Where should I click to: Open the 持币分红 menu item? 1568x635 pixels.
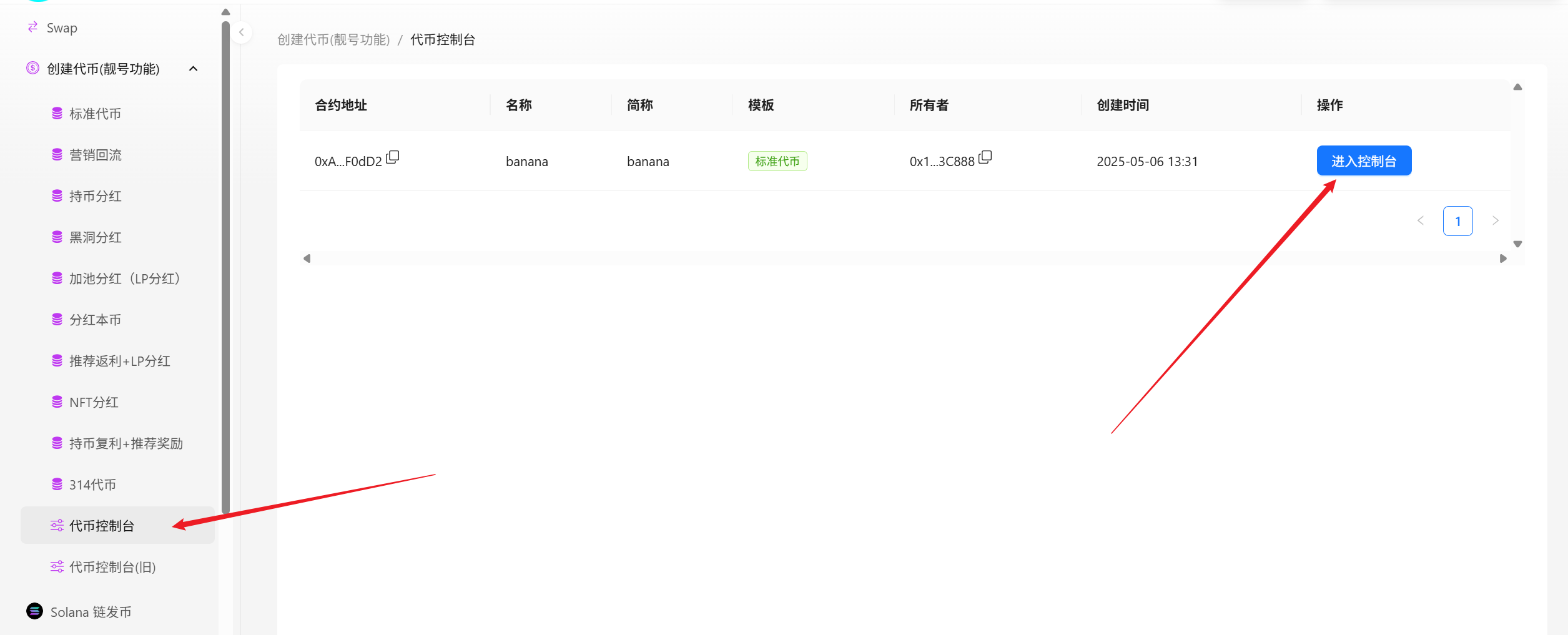point(96,196)
